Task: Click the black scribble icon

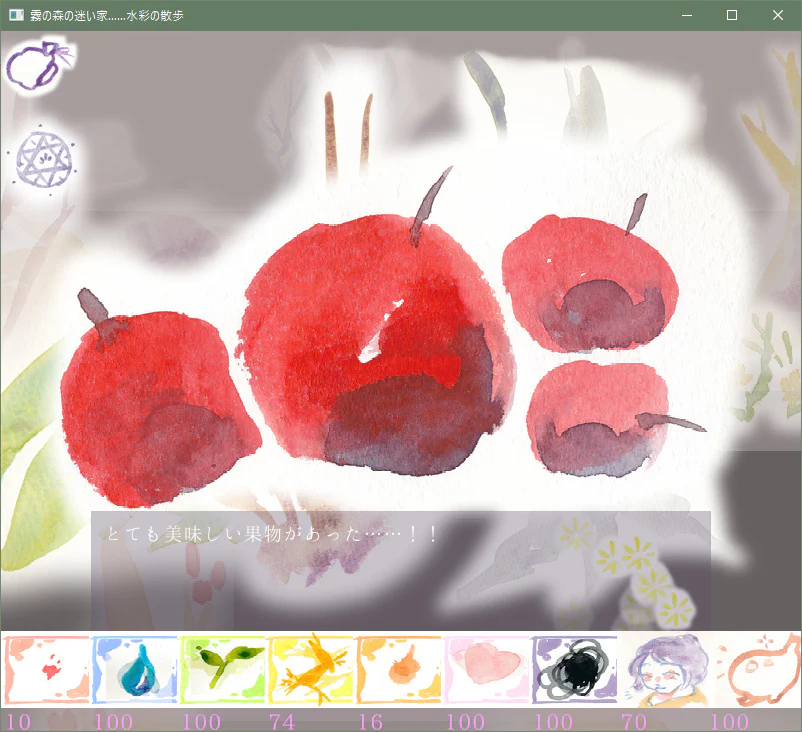Action: pos(574,667)
